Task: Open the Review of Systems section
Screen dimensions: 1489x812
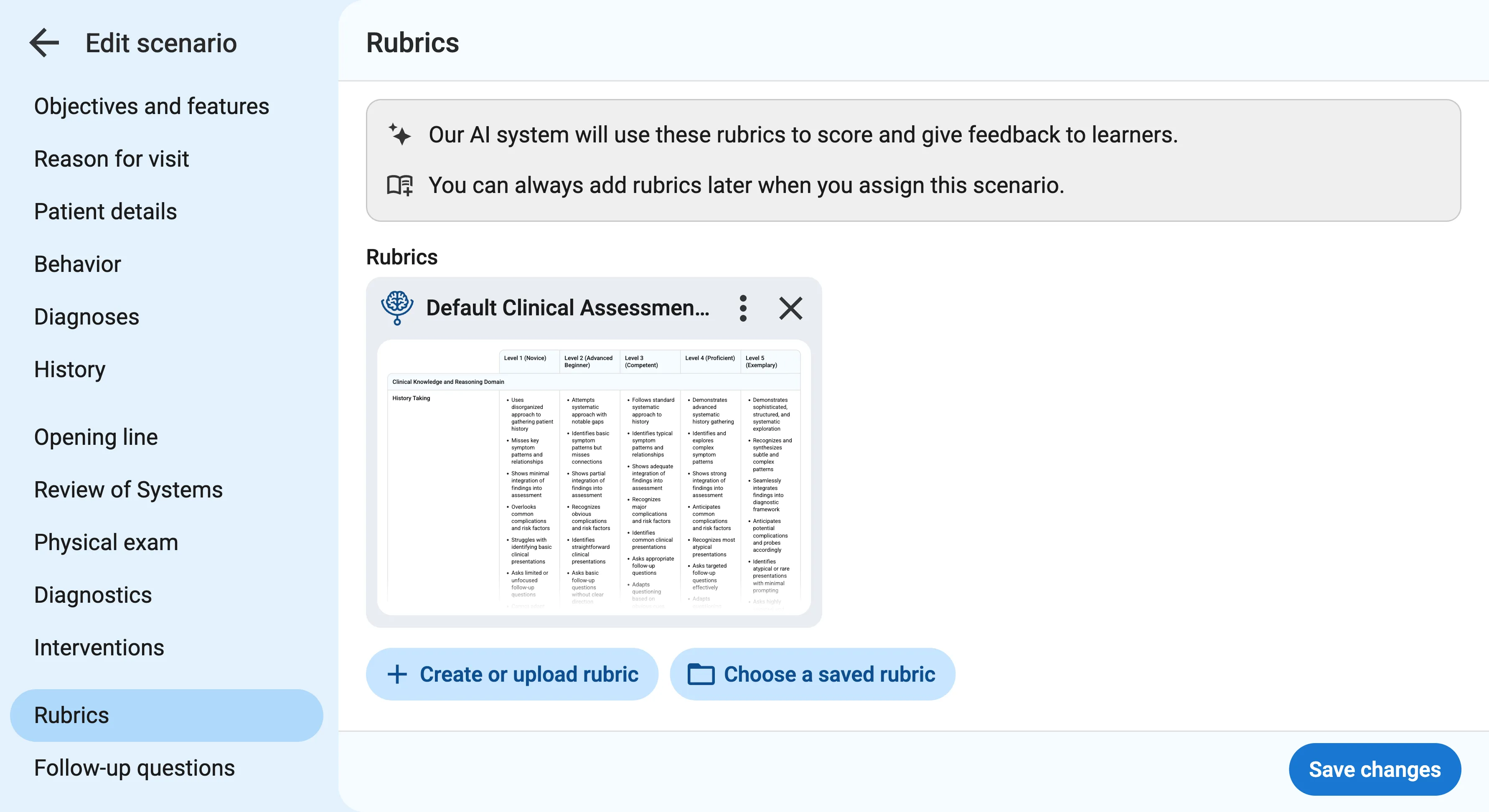Action: 128,490
